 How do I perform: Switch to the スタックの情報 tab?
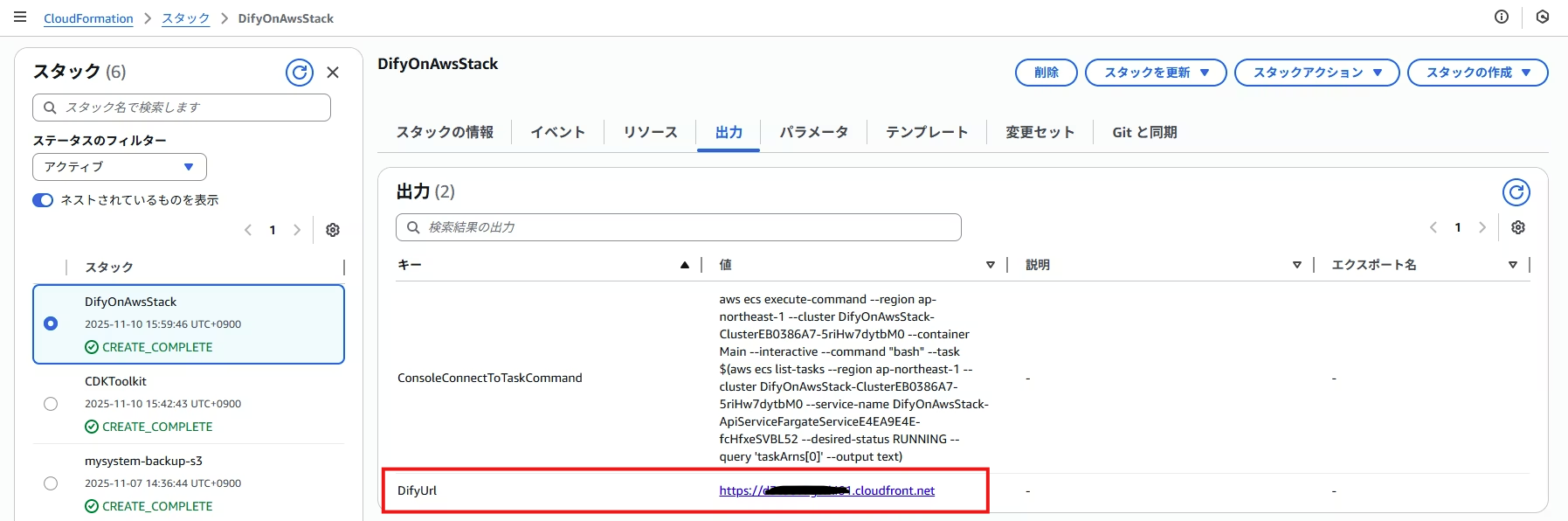coord(445,132)
